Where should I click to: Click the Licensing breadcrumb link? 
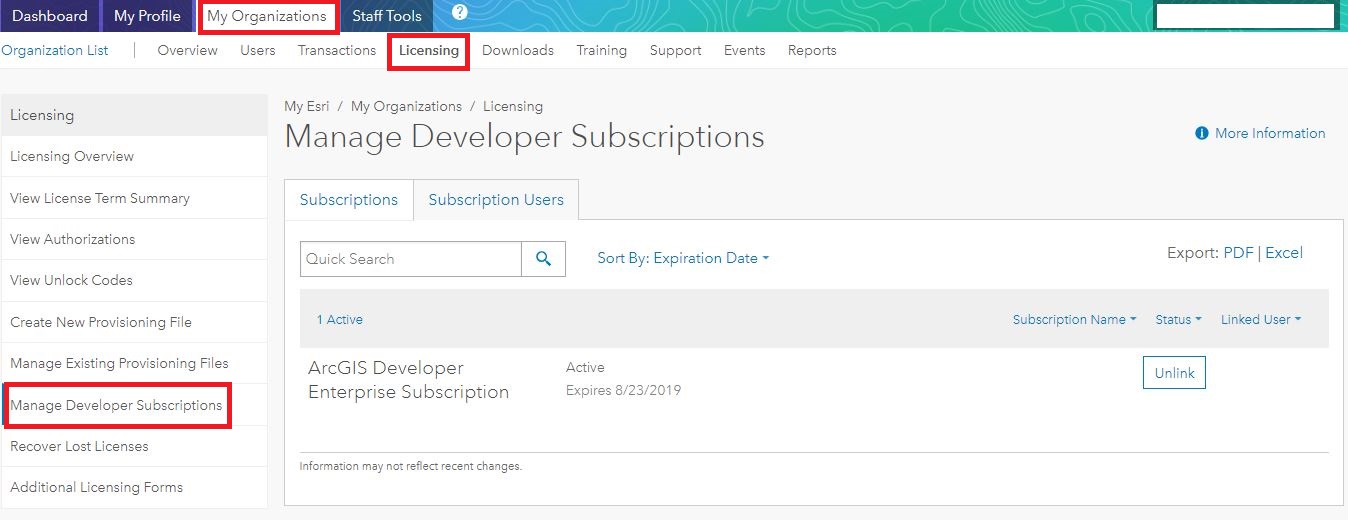[513, 106]
